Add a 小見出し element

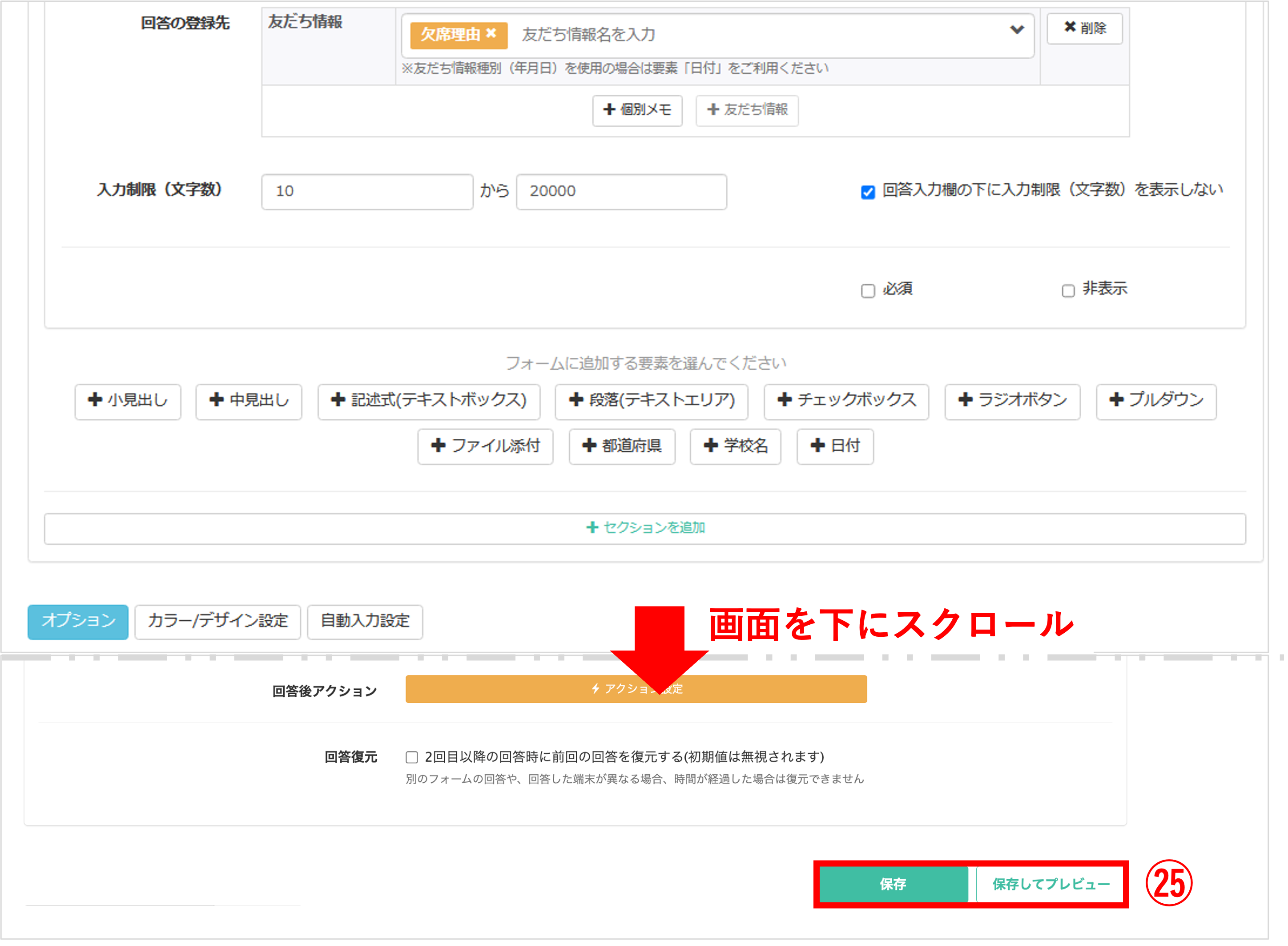pyautogui.click(x=128, y=401)
